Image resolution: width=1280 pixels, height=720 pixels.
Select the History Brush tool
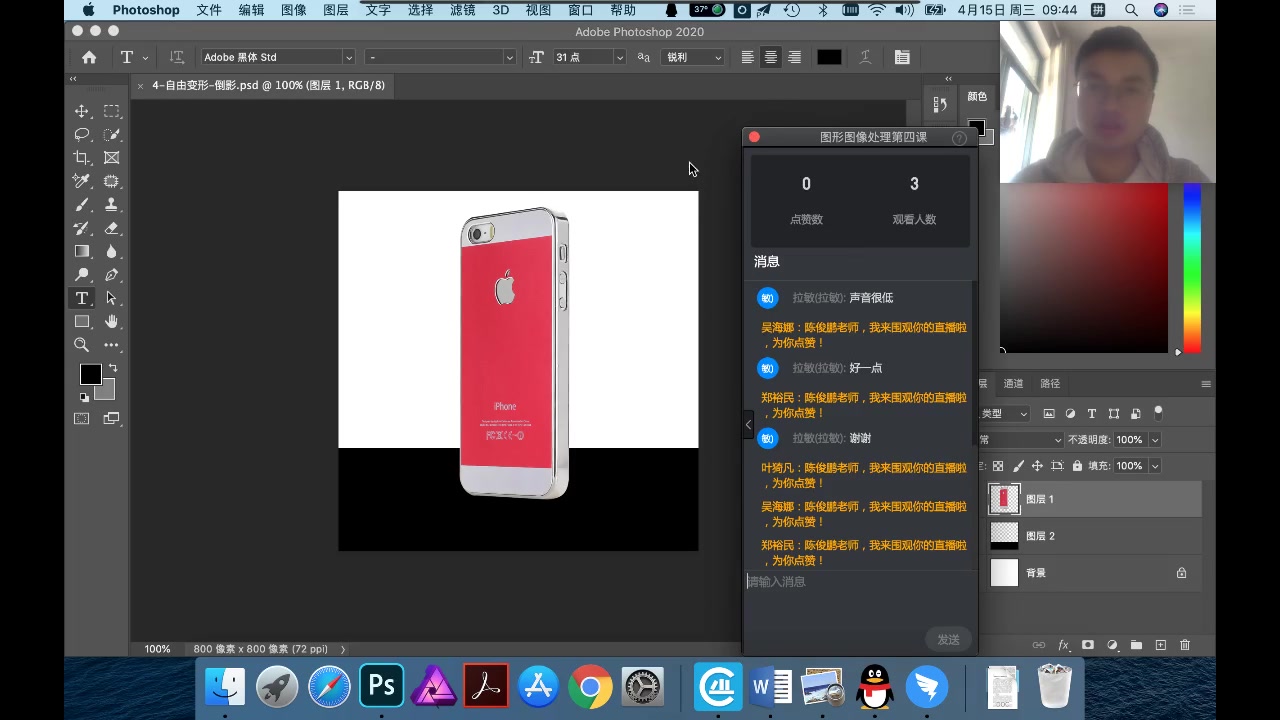coord(82,228)
